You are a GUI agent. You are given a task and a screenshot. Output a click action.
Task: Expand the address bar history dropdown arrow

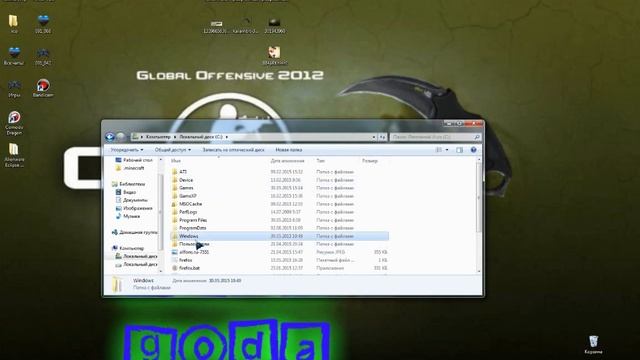coord(374,137)
